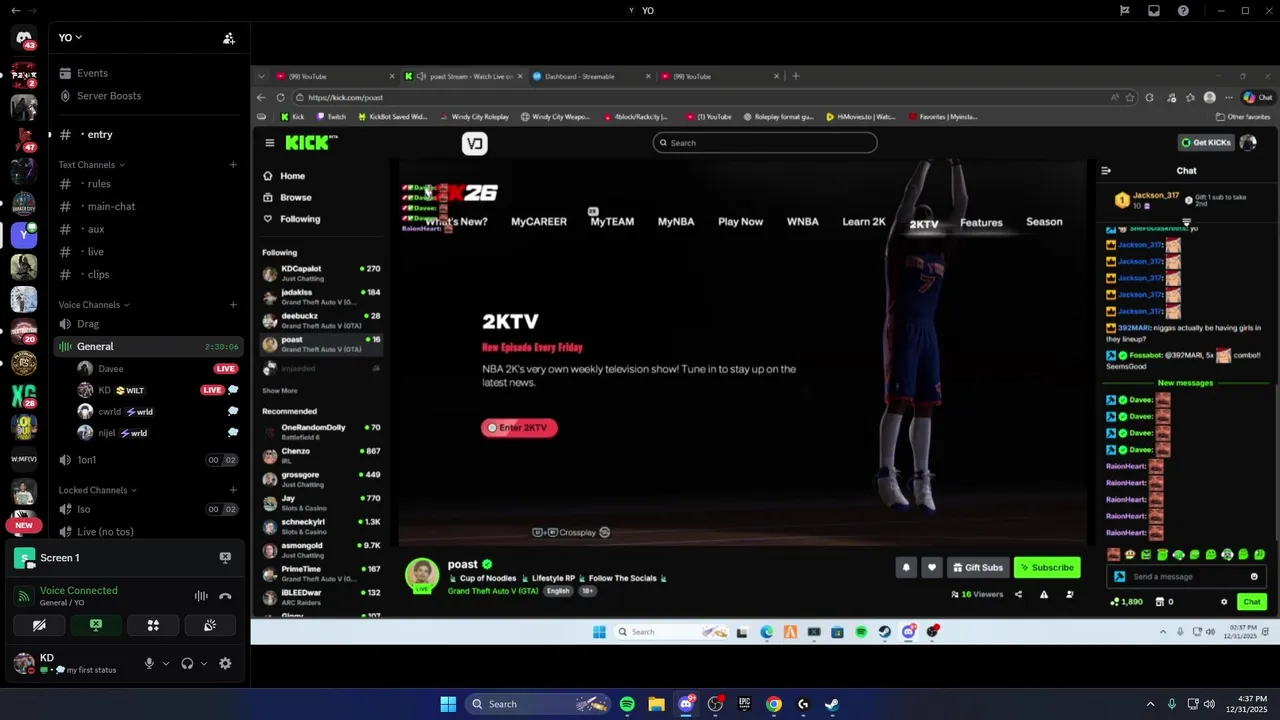
Task: Open the Windy City Roleplay bookmark
Action: click(x=473, y=117)
